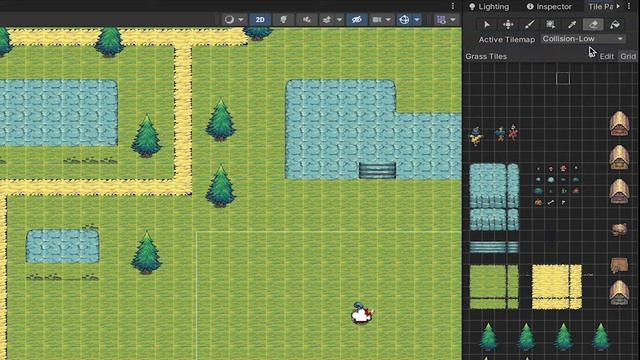Screen dimensions: 640x360
Task: Click the stairs in the Scene pond
Action: pyautogui.click(x=377, y=171)
